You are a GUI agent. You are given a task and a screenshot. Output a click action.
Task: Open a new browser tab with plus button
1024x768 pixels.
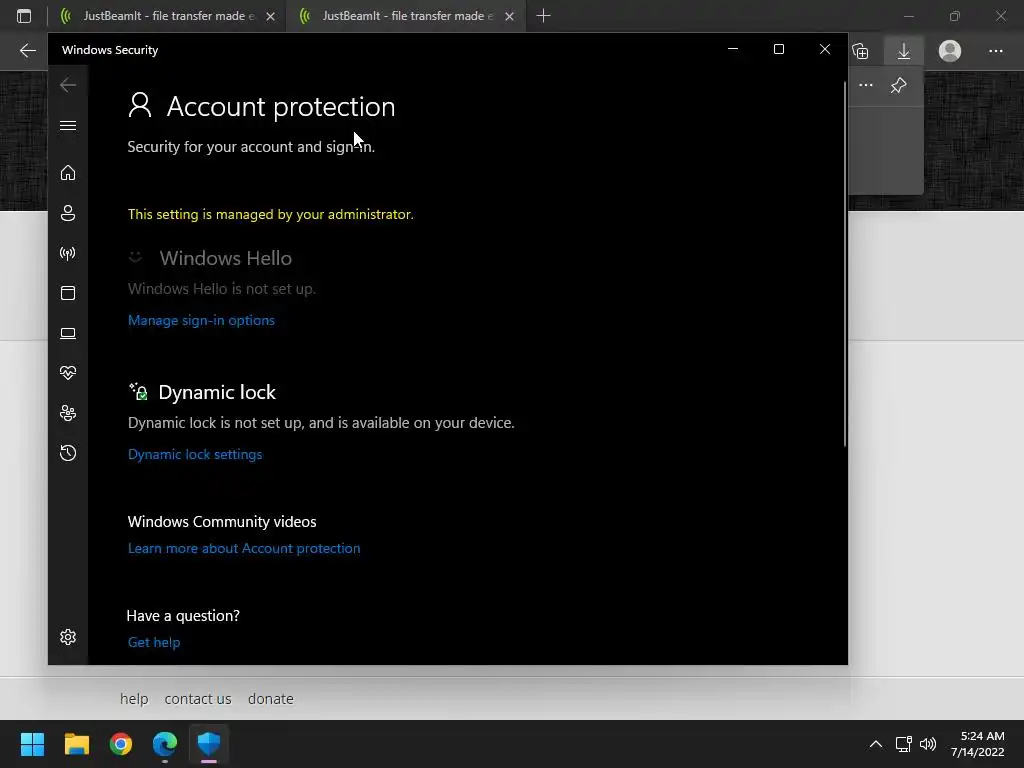click(x=543, y=16)
